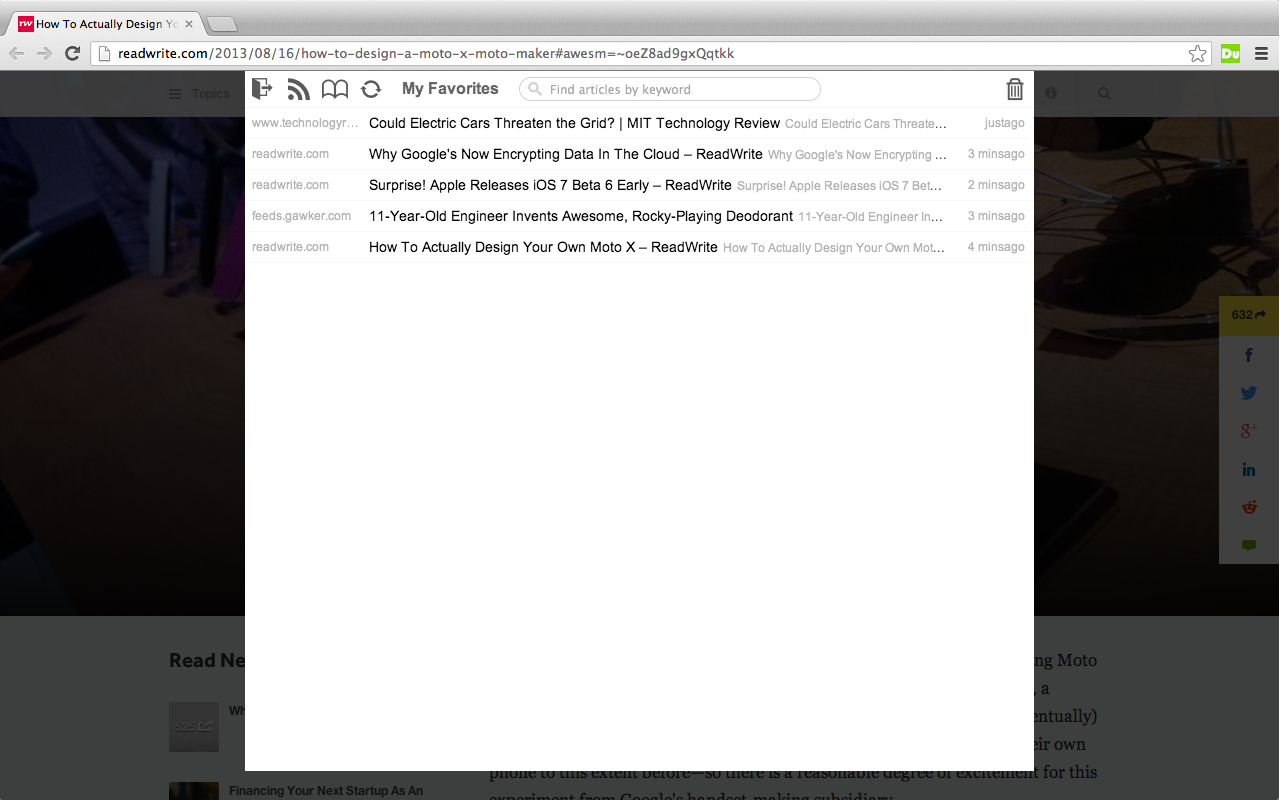Click the ReadWrite site search icon
1280x800 pixels.
pos(1104,93)
